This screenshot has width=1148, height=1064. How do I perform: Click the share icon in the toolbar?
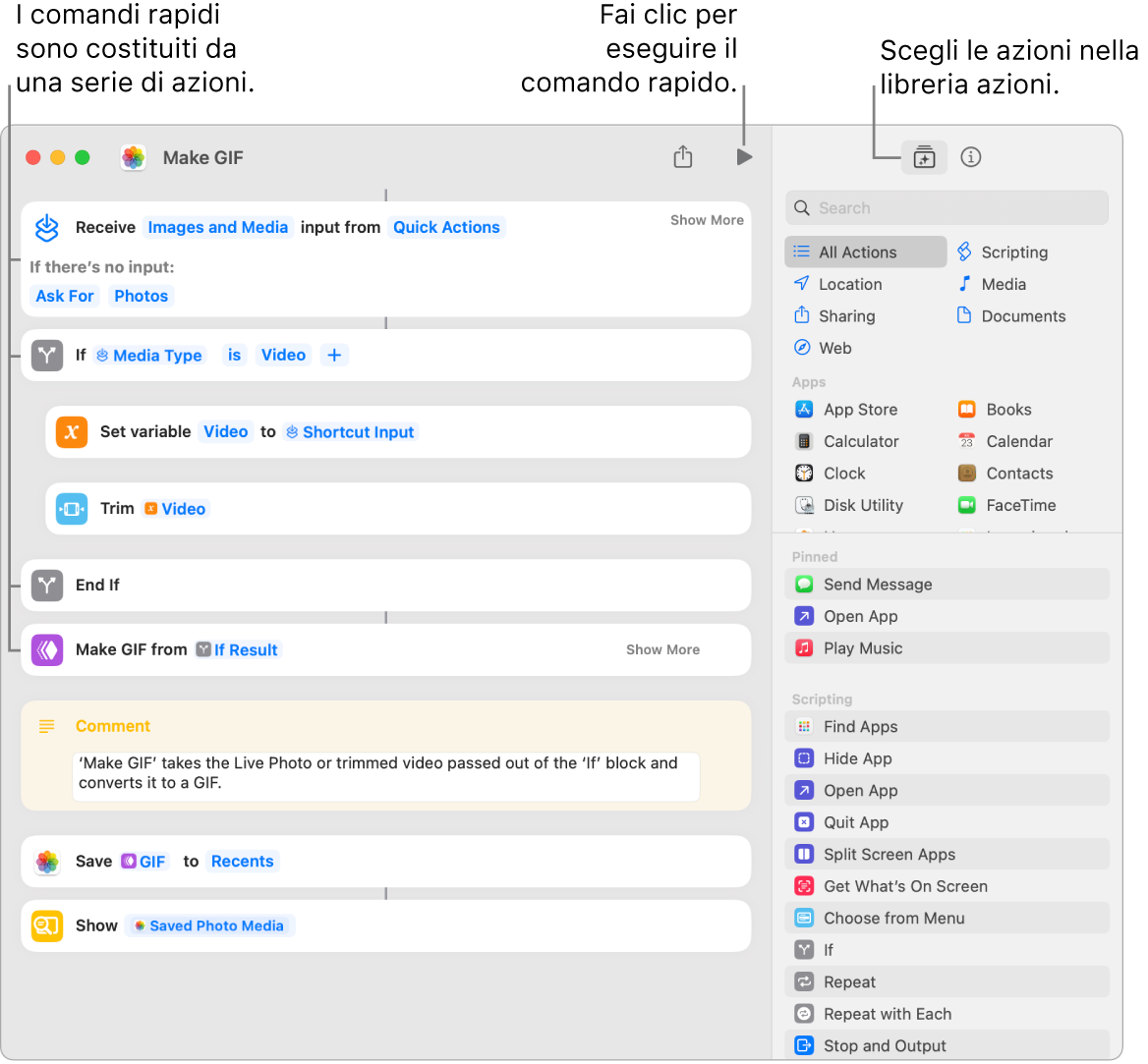click(683, 157)
